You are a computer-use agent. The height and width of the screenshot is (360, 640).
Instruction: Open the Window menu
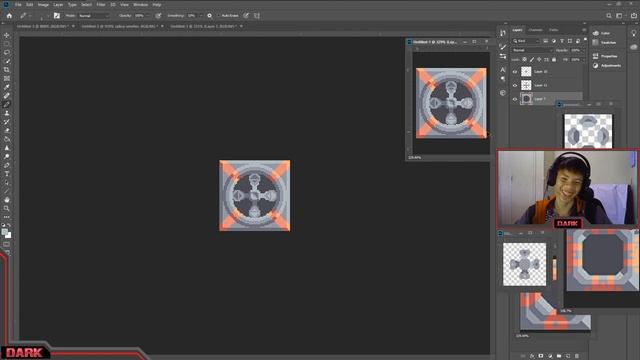click(x=140, y=4)
